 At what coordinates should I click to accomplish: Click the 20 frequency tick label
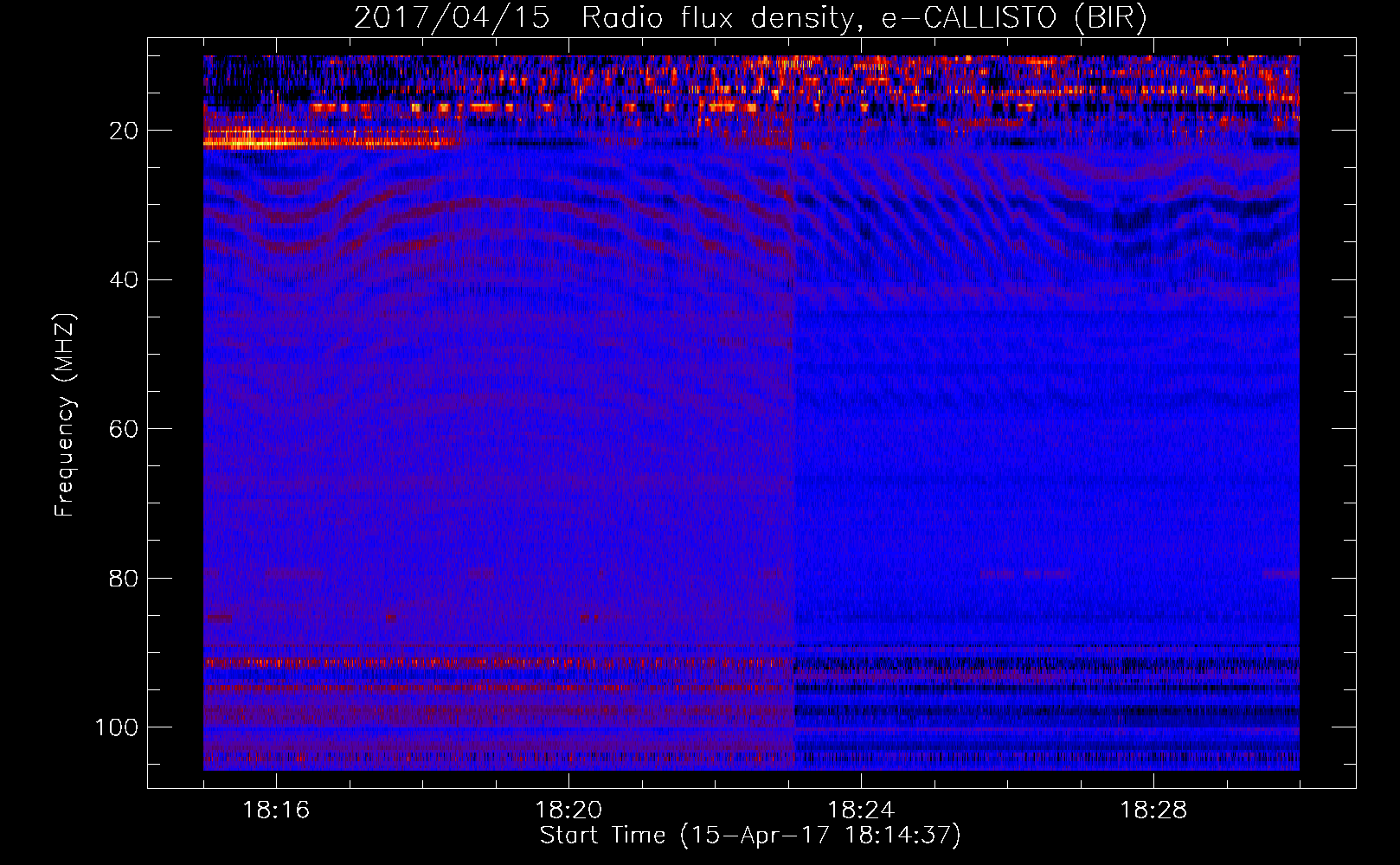[x=125, y=131]
